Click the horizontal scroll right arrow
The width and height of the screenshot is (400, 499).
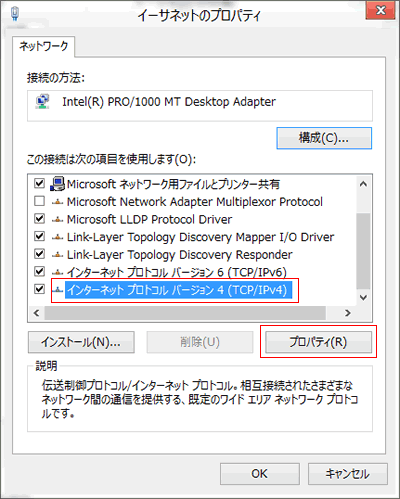point(348,313)
